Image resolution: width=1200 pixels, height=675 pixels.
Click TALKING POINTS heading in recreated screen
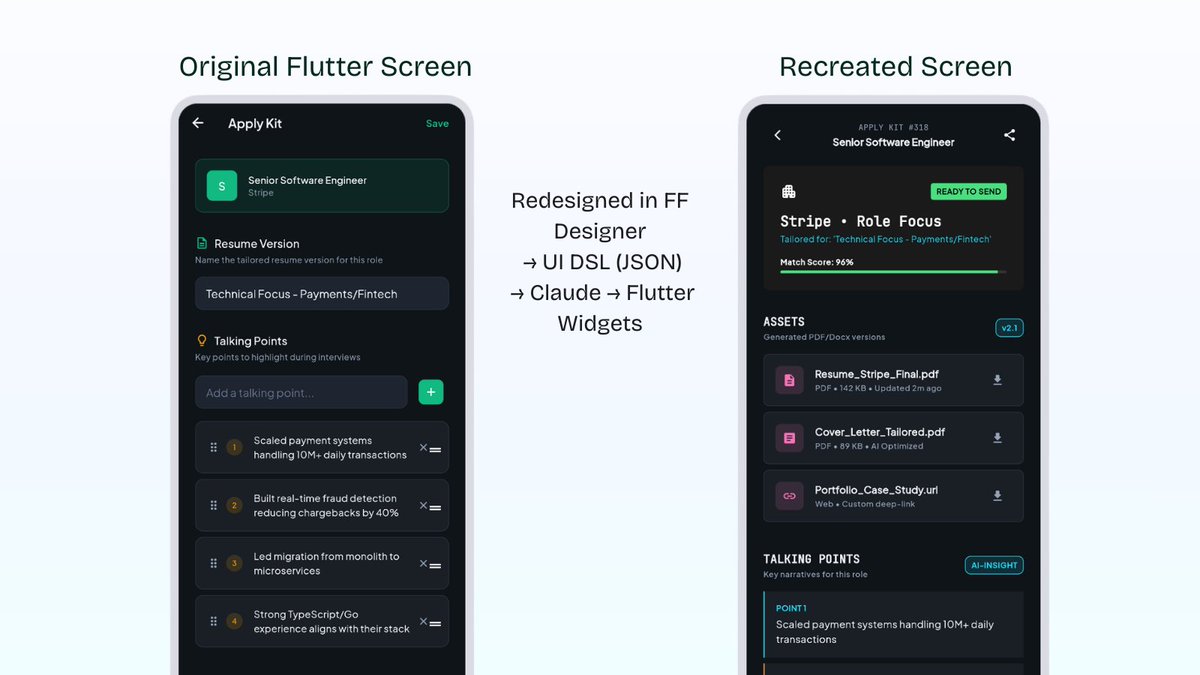[x=811, y=559]
